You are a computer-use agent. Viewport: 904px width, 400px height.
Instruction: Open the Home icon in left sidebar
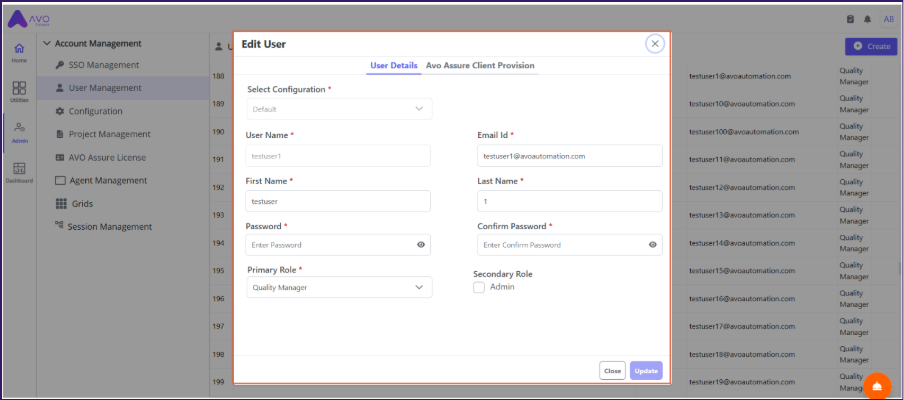19,52
